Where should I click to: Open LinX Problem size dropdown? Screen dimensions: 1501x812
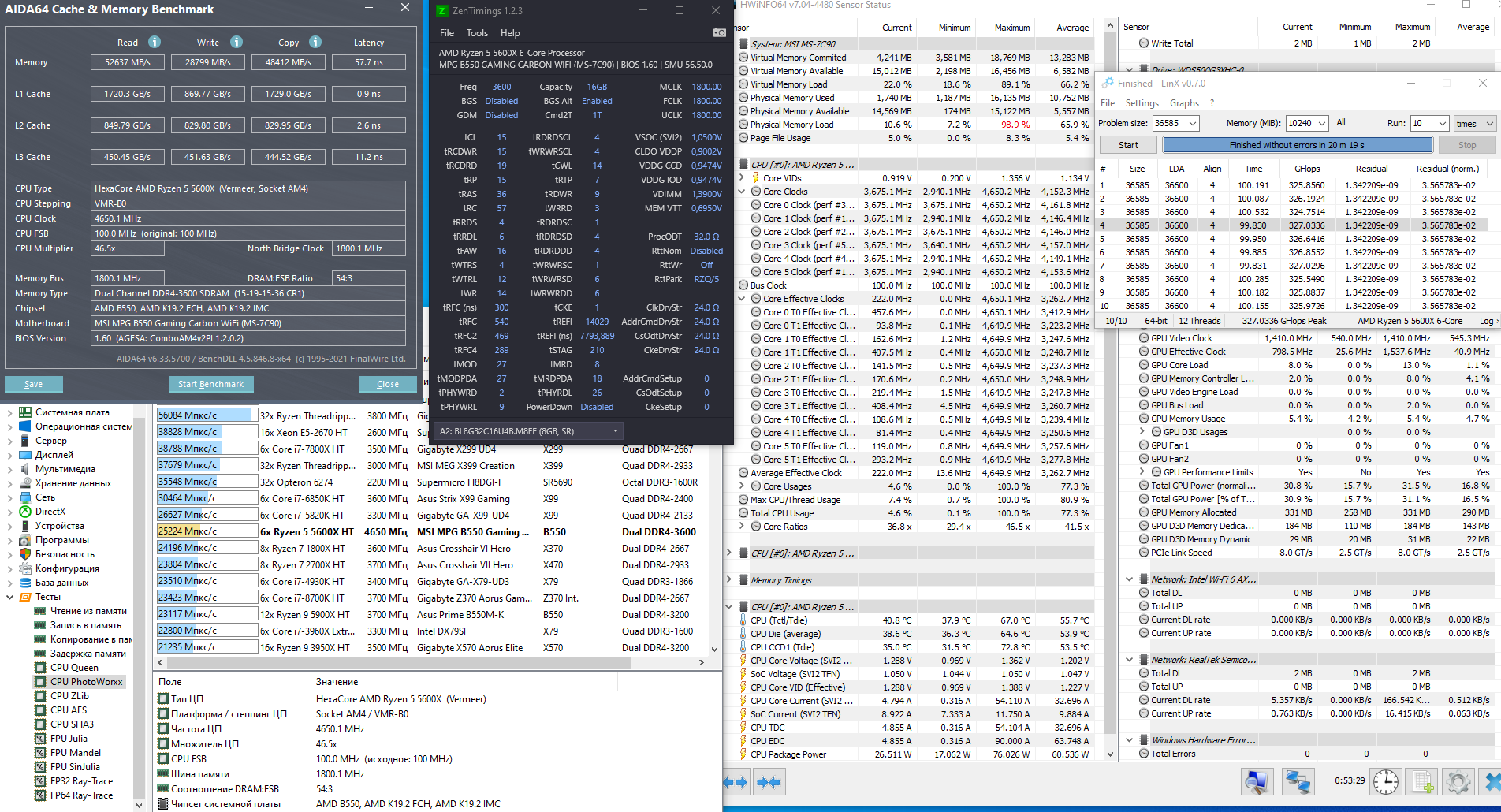1192,123
